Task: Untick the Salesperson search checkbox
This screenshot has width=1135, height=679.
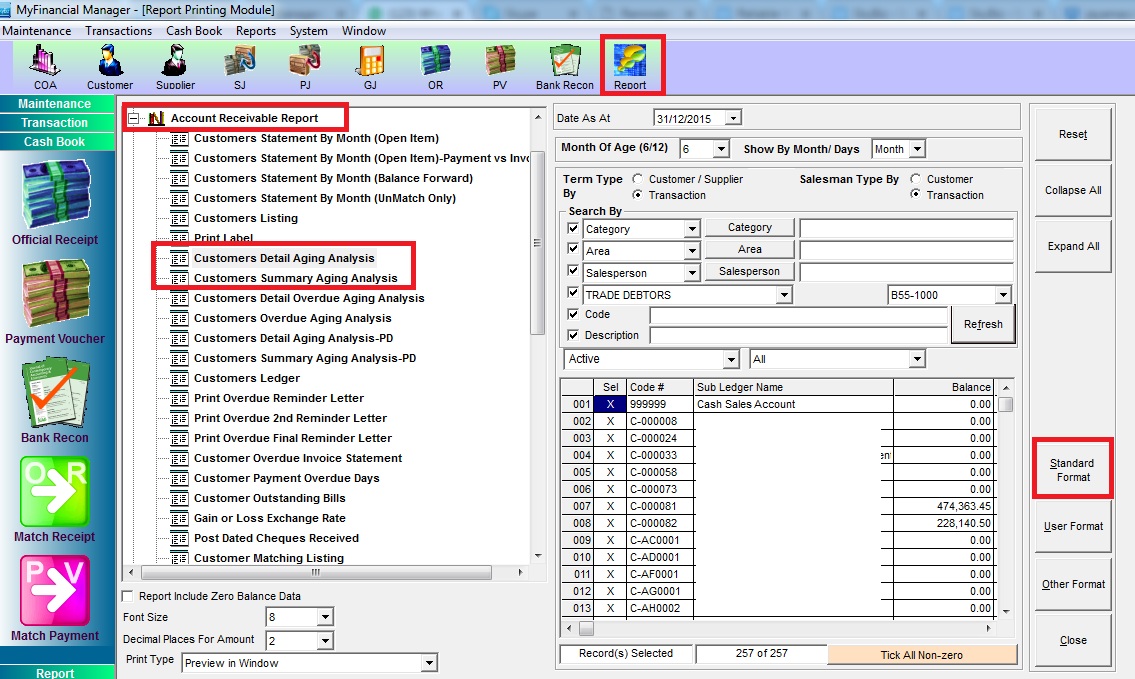Action: (x=573, y=272)
